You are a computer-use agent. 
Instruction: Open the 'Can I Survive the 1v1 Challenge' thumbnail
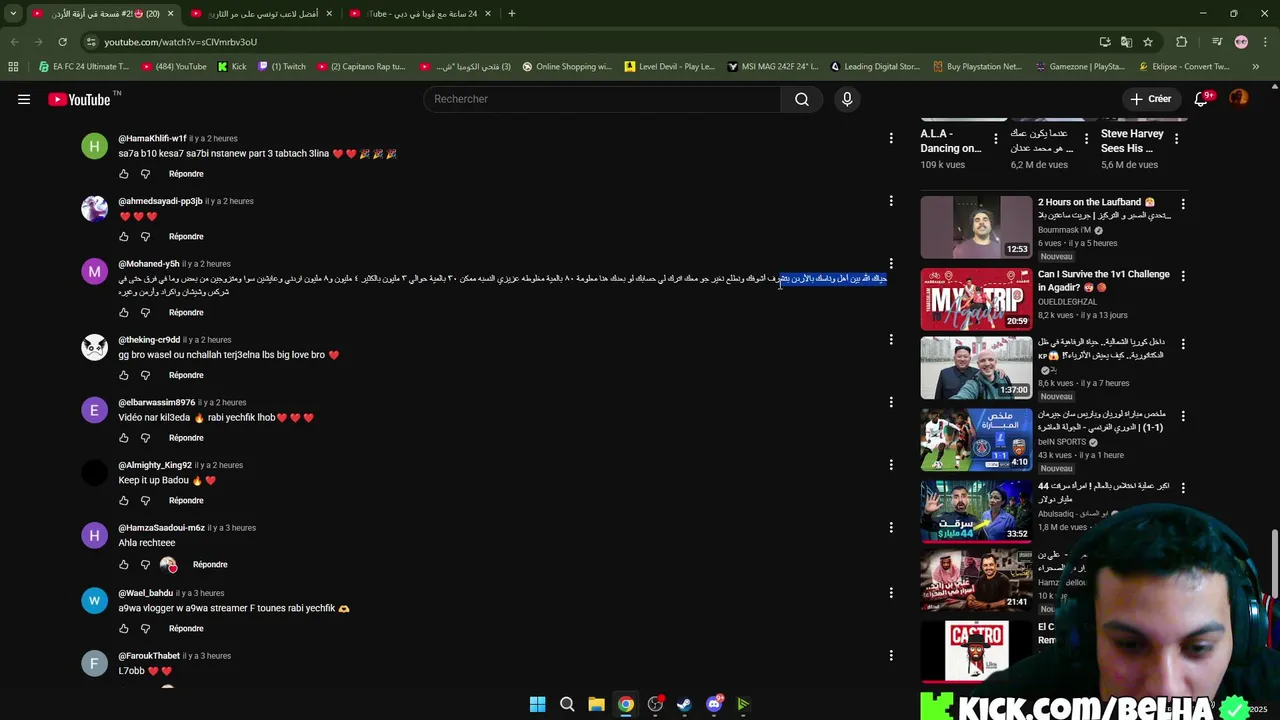click(976, 299)
